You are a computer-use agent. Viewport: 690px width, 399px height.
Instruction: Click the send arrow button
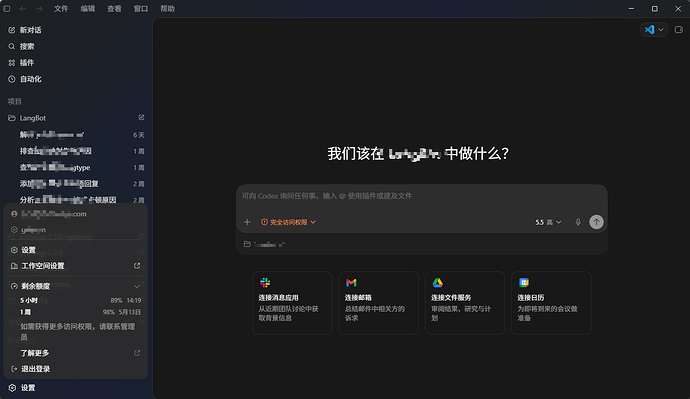(x=596, y=222)
